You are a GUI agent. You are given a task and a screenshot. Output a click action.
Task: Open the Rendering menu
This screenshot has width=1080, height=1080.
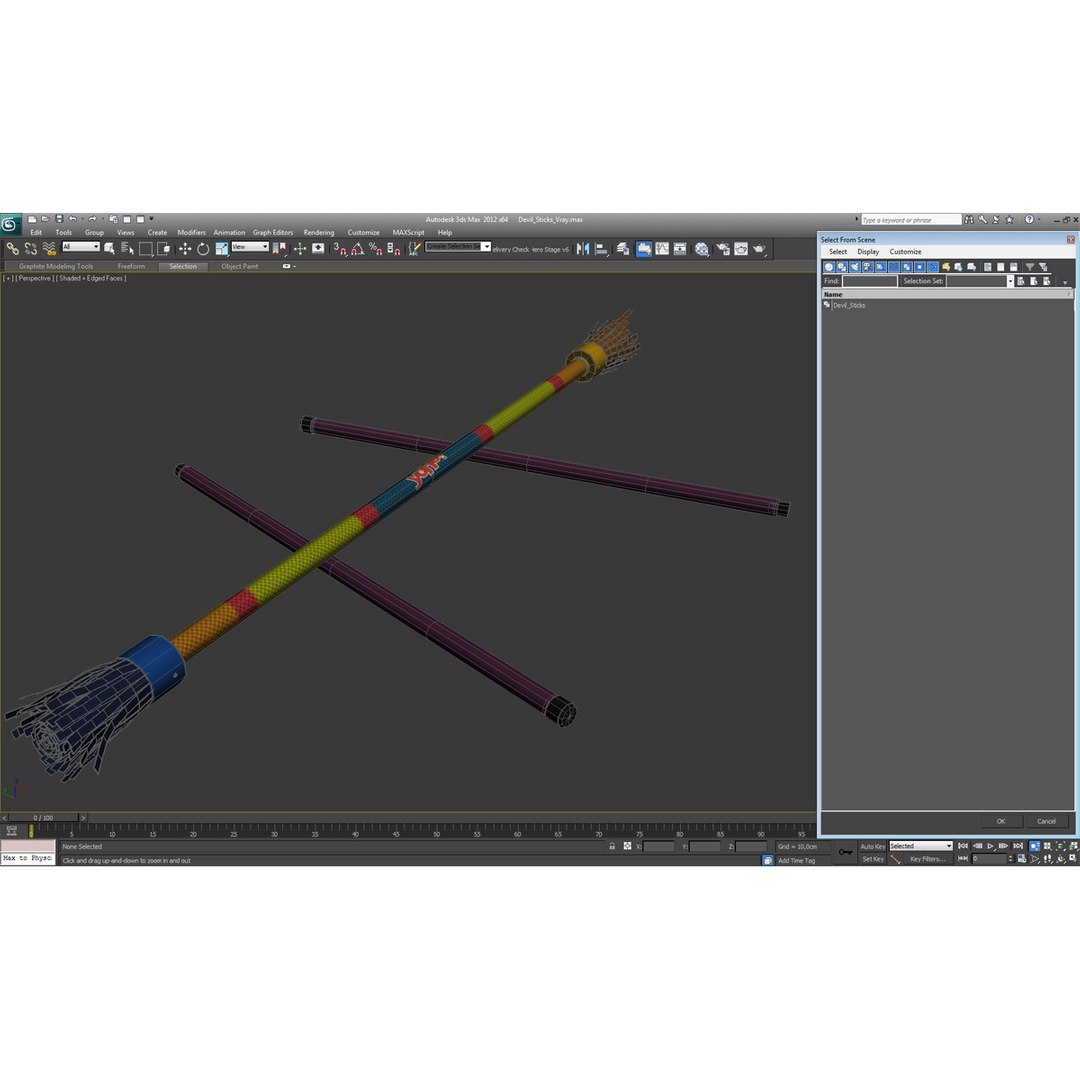click(319, 233)
